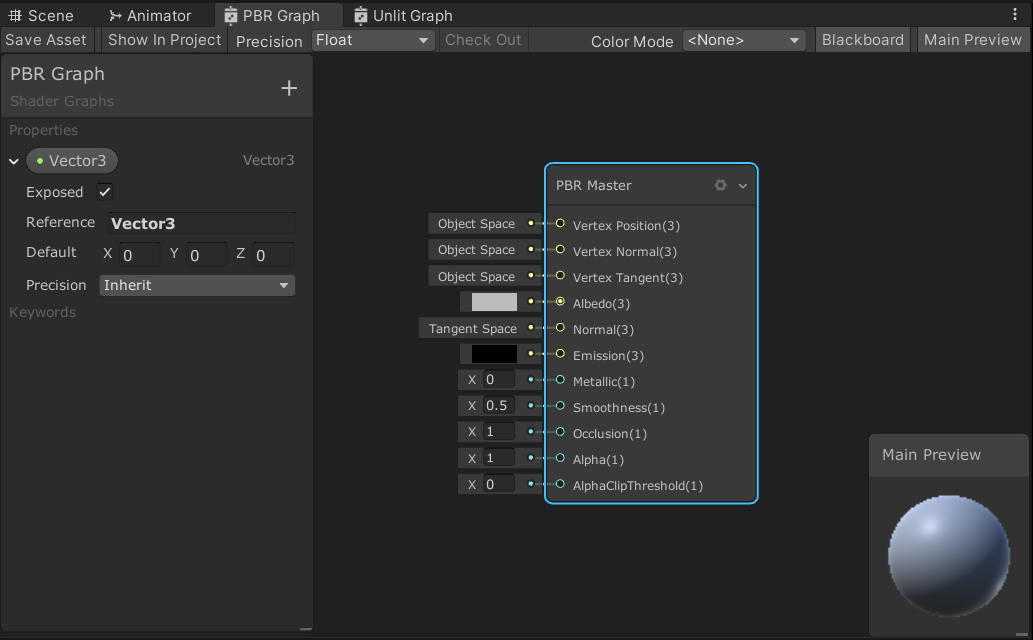Viewport: 1033px width, 640px height.
Task: Click the Save Asset button
Action: (45, 40)
